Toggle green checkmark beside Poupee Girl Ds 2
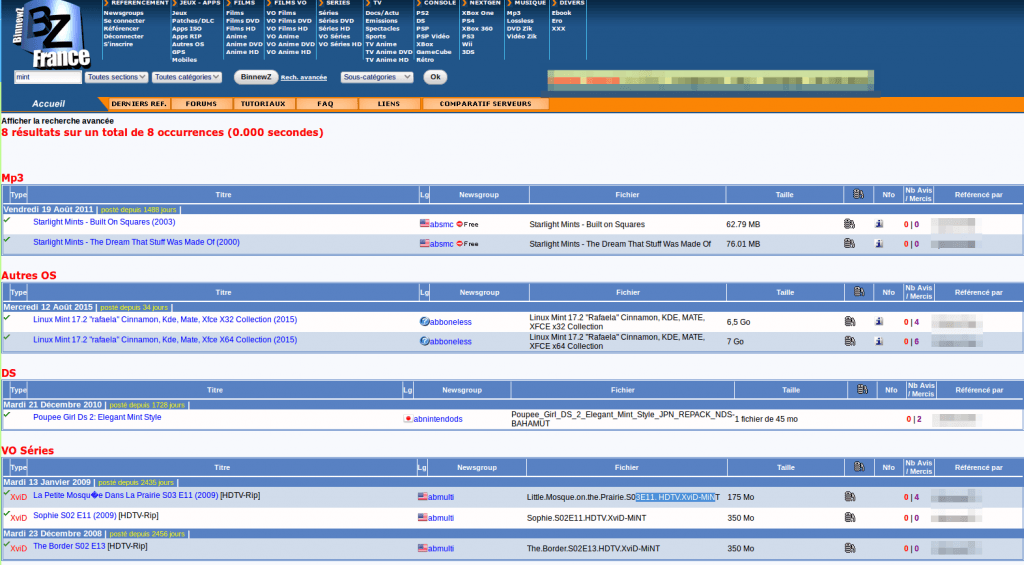This screenshot has height=565, width=1024. coord(7,415)
